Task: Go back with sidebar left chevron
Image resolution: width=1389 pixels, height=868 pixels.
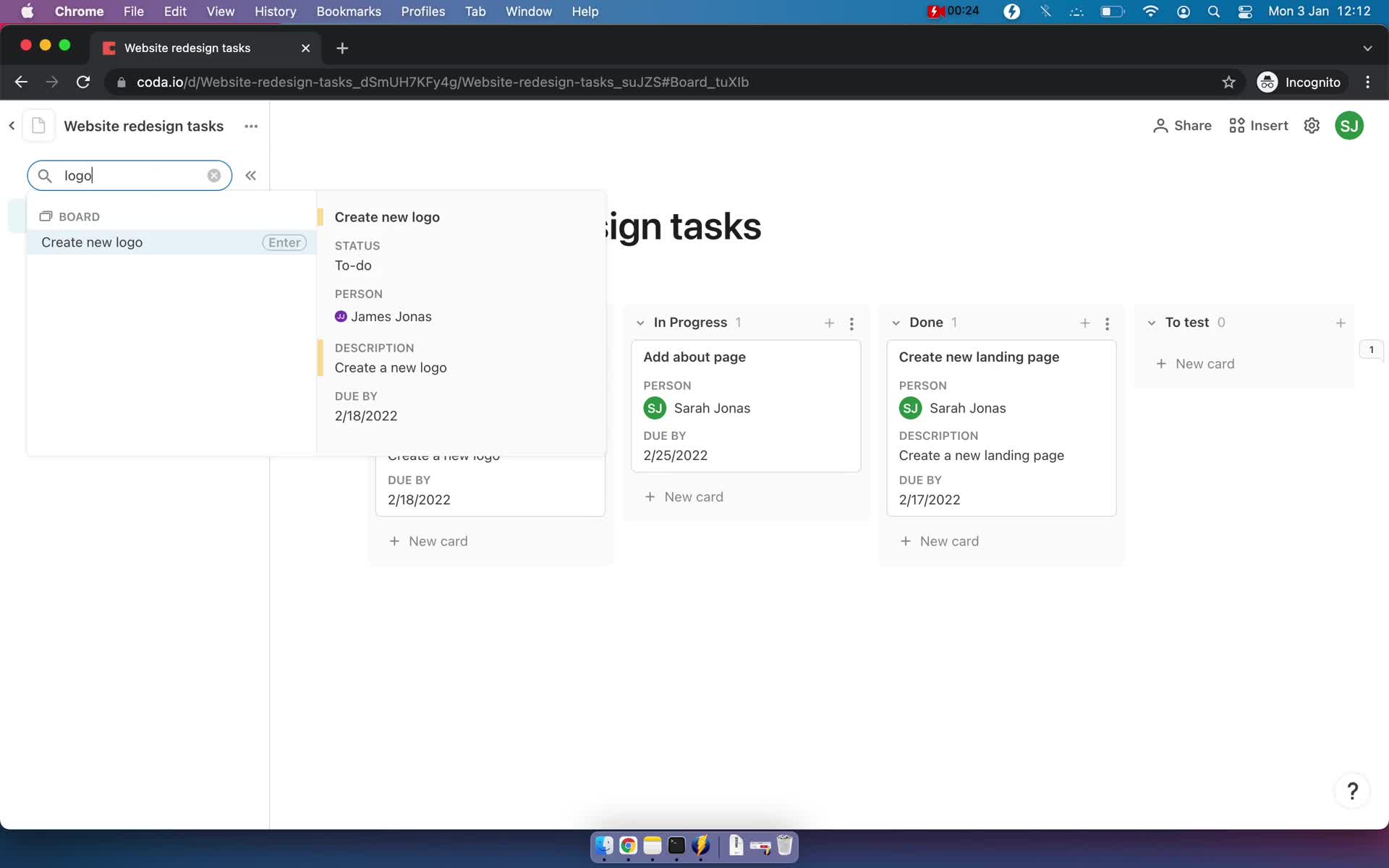Action: (x=12, y=126)
